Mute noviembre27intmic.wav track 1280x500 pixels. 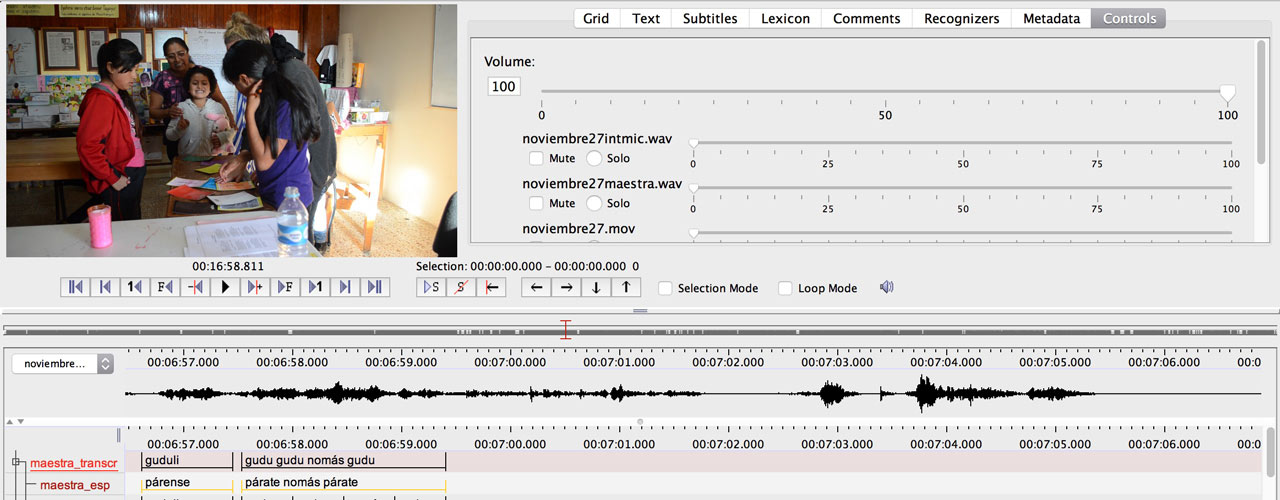(x=537, y=158)
